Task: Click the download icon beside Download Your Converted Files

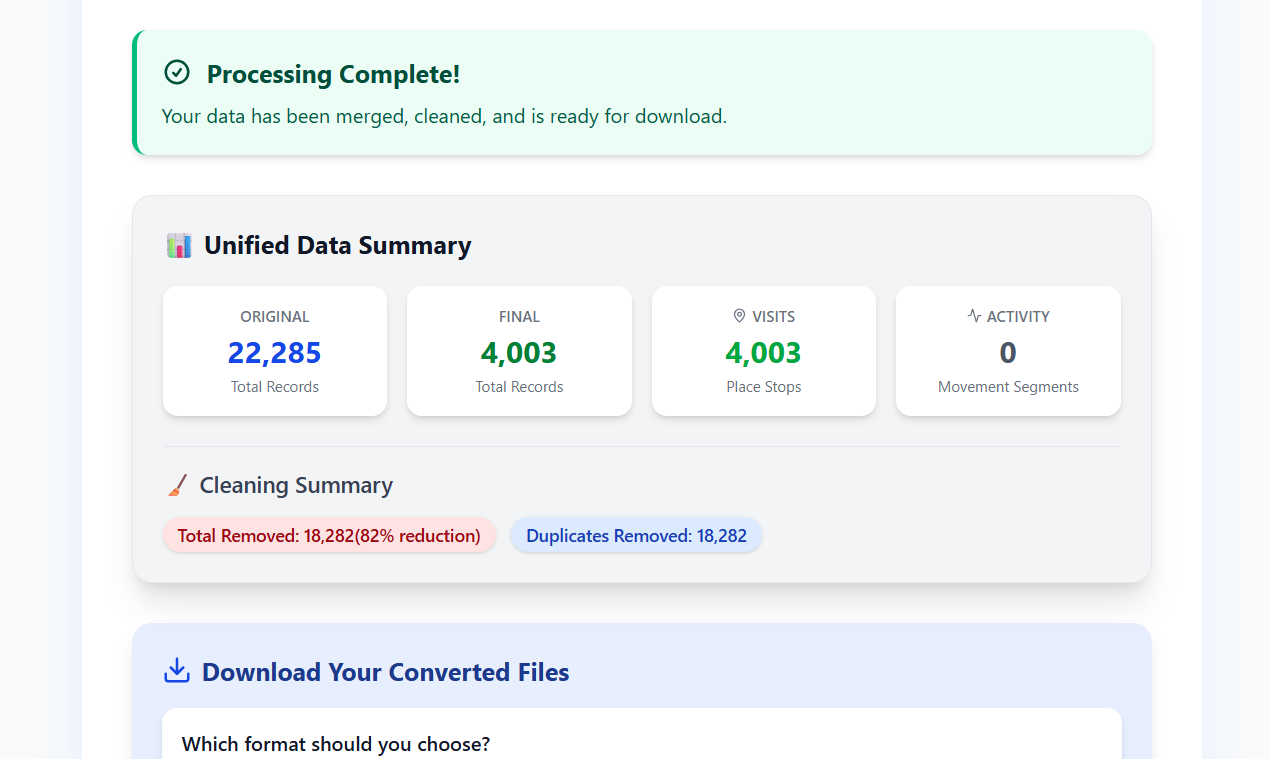Action: pos(176,671)
